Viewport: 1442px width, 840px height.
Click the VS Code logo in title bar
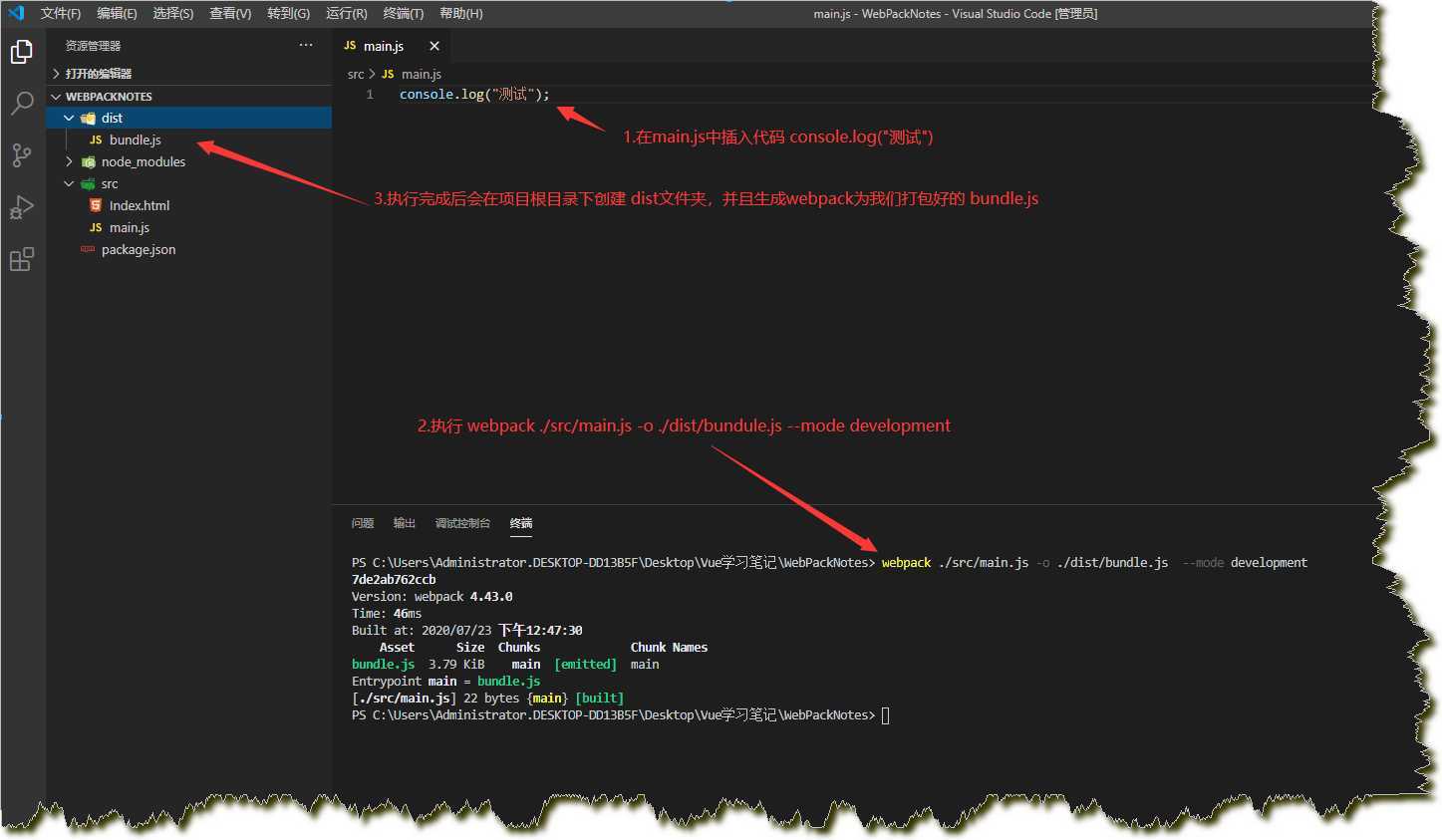pos(16,13)
